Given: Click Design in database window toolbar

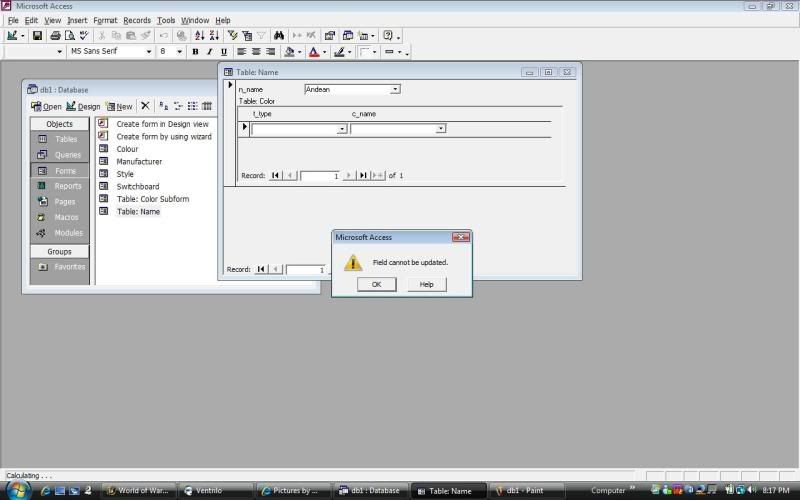Looking at the screenshot, I should click(83, 106).
